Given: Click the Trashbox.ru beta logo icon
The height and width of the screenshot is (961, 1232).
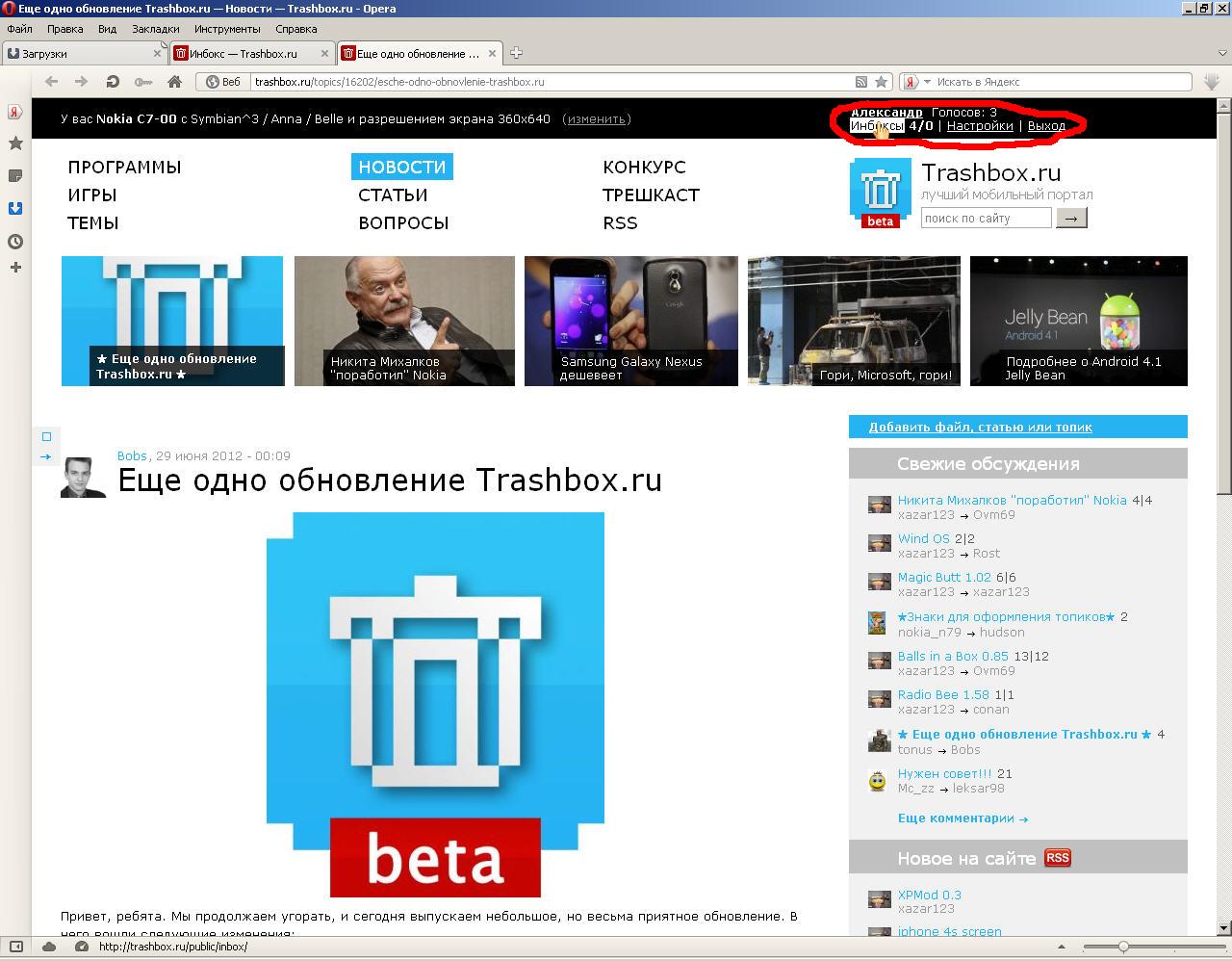Looking at the screenshot, I should click(x=881, y=194).
